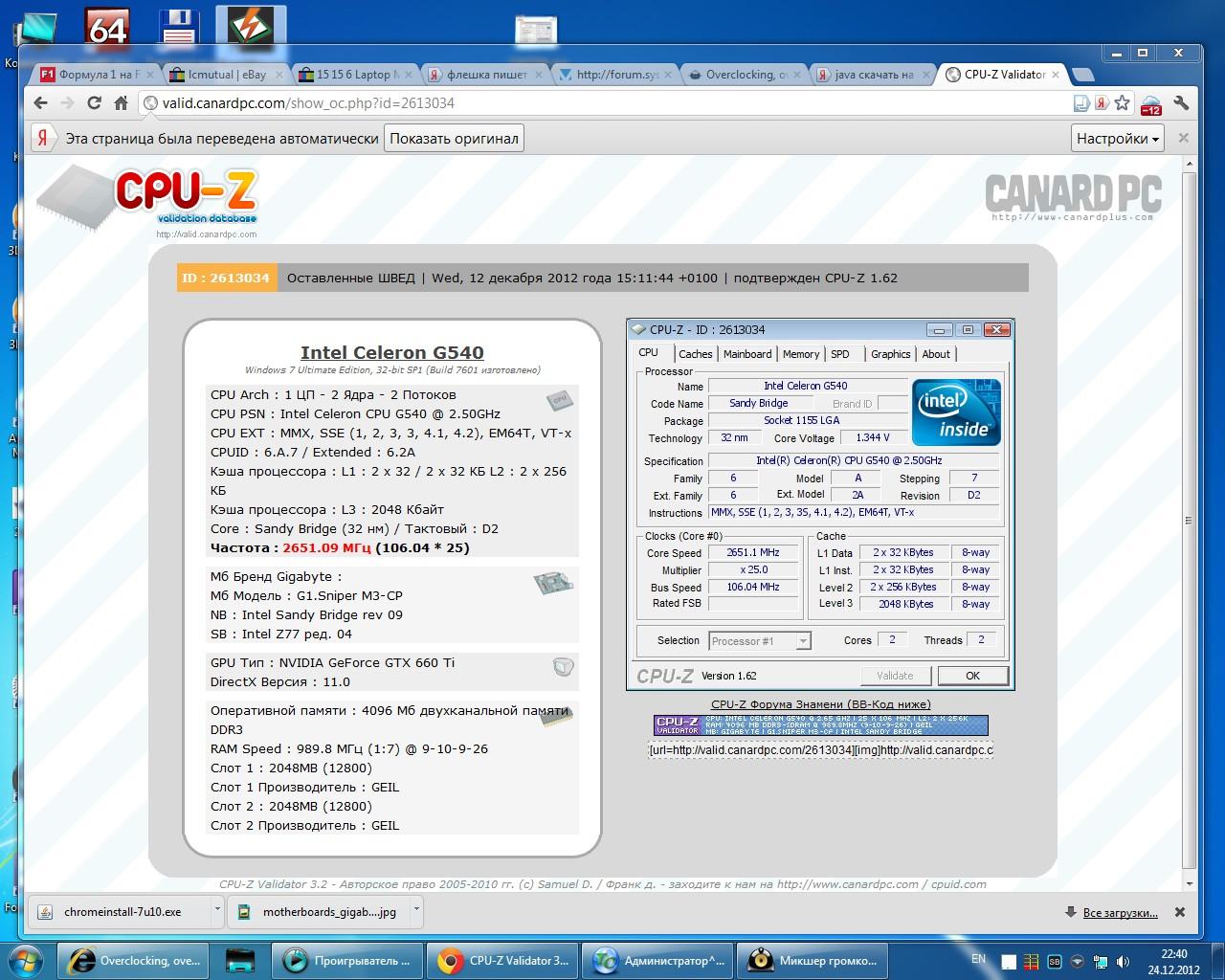The width and height of the screenshot is (1225, 980).
Task: Switch to the Overclocking browser tab
Action: tap(742, 75)
